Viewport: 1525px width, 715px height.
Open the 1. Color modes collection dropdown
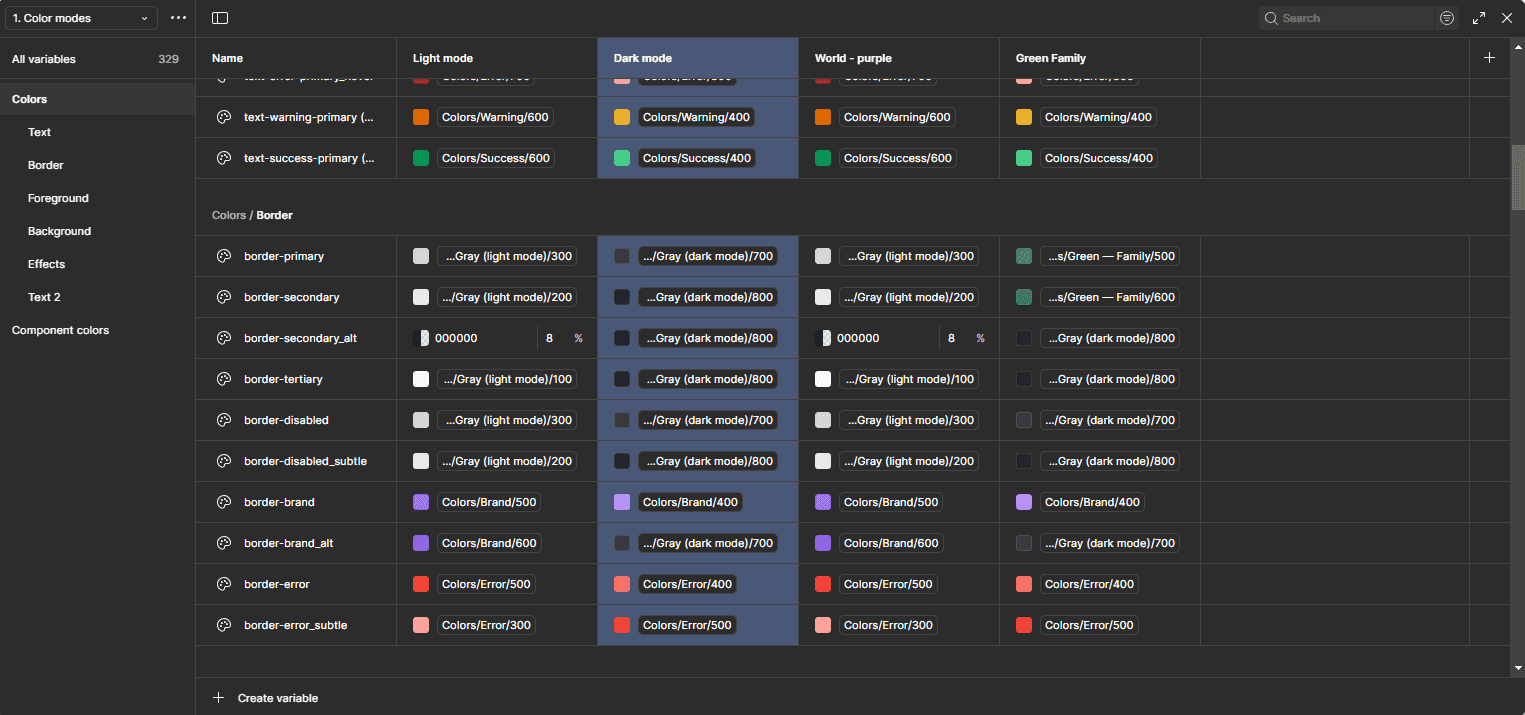80,18
